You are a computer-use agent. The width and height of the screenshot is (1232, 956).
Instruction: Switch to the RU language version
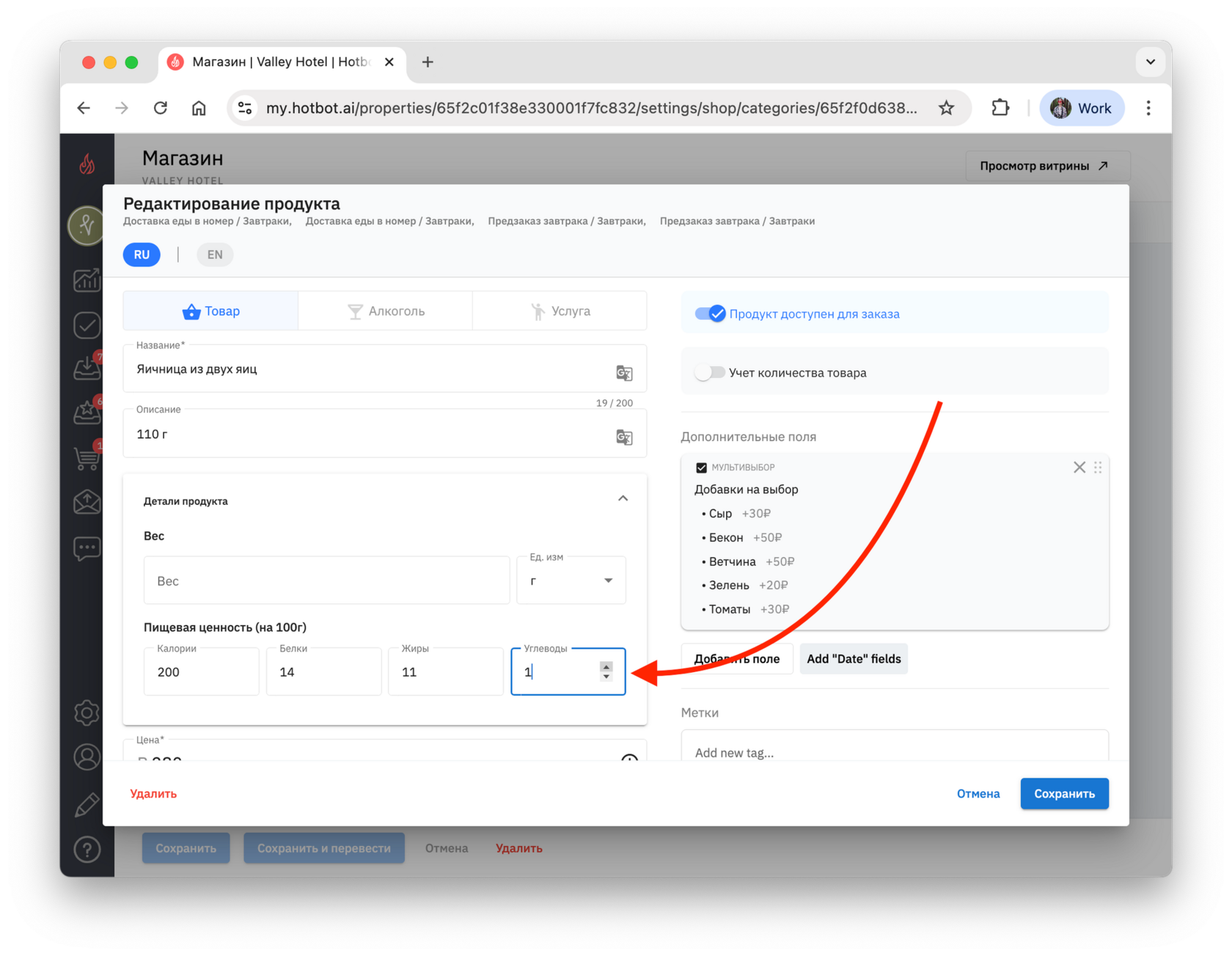[x=142, y=255]
